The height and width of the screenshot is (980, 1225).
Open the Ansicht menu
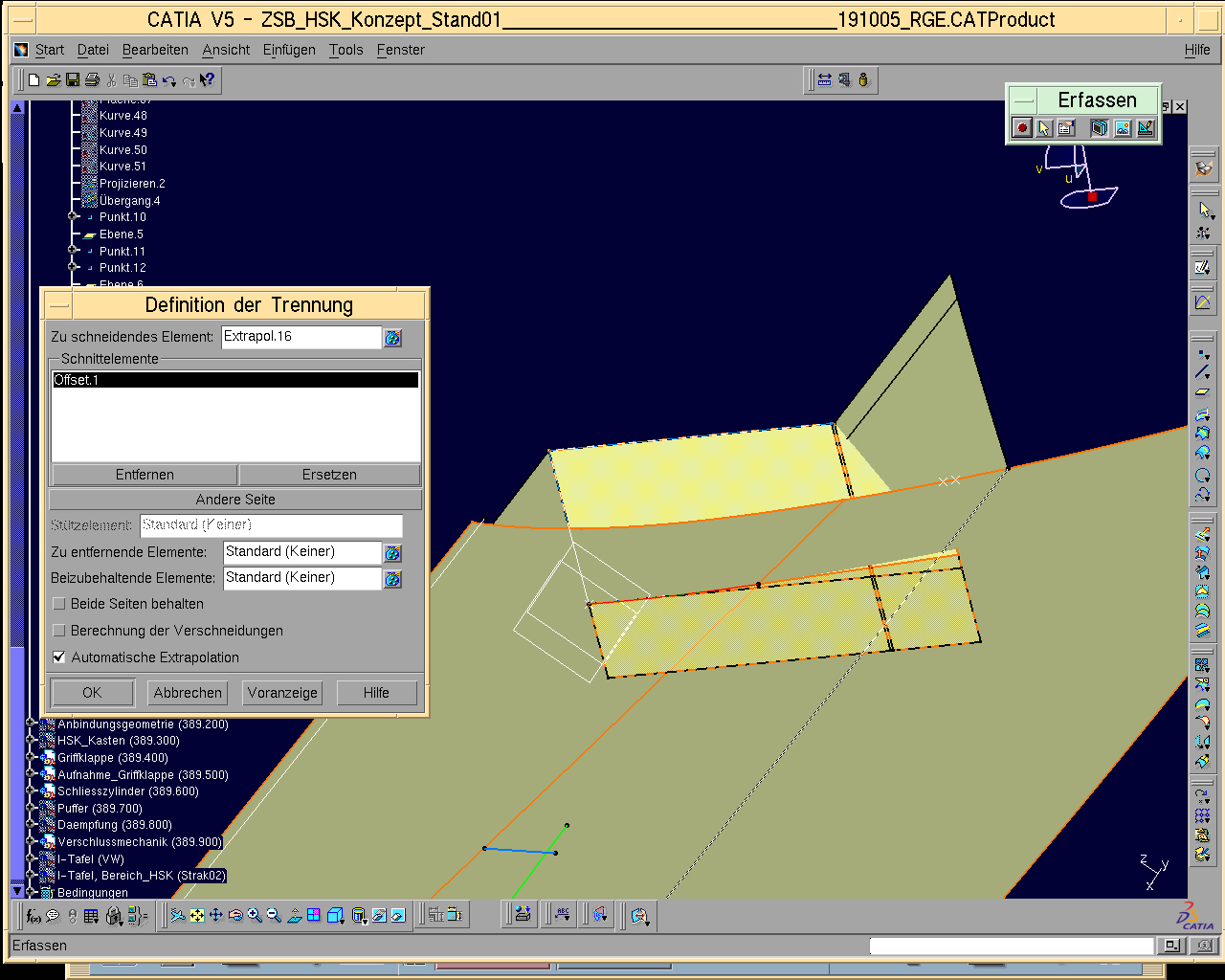[x=226, y=50]
